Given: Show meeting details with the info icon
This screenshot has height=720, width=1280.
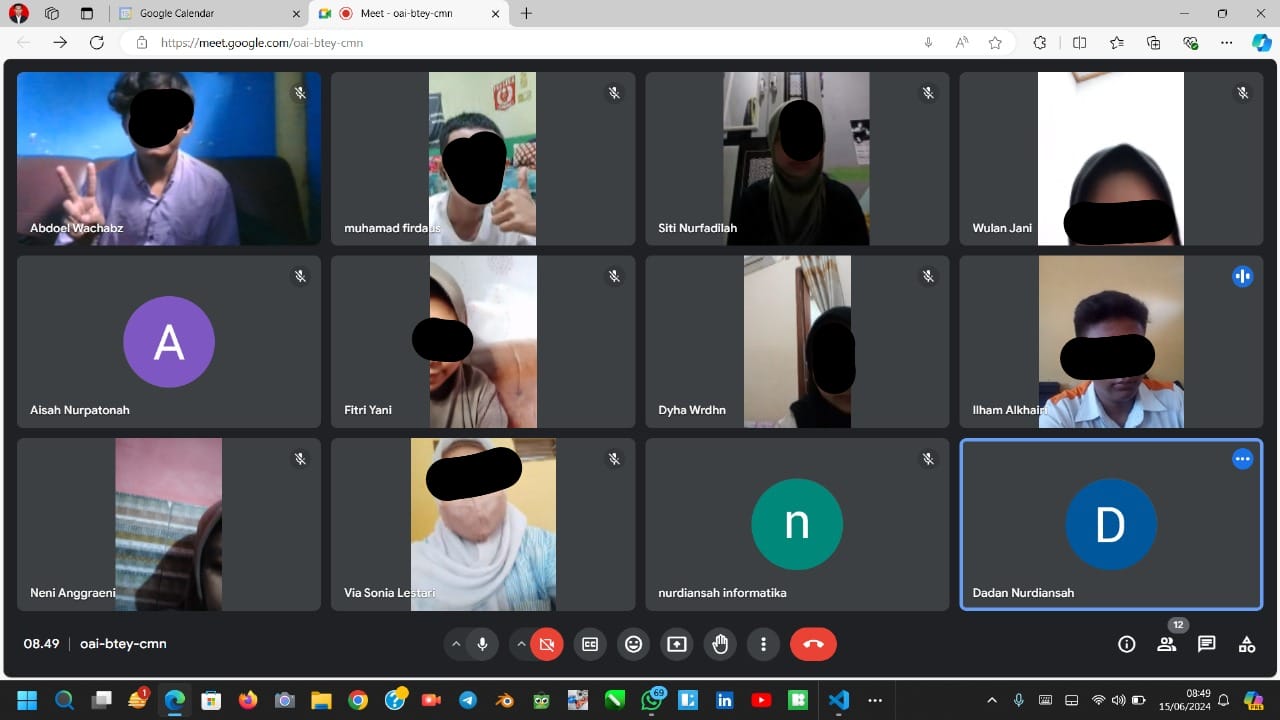Looking at the screenshot, I should point(1127,644).
